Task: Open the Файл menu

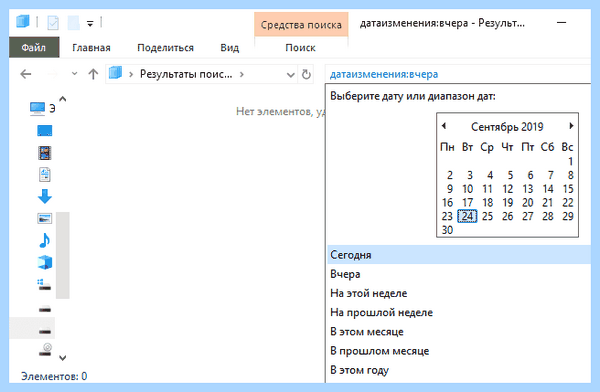Action: point(34,47)
